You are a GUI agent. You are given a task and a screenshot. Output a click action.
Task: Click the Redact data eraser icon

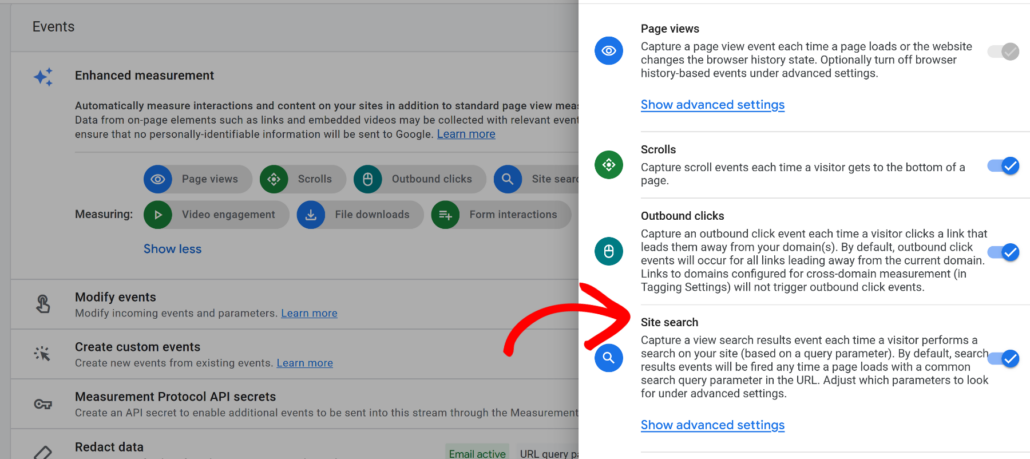[43, 452]
